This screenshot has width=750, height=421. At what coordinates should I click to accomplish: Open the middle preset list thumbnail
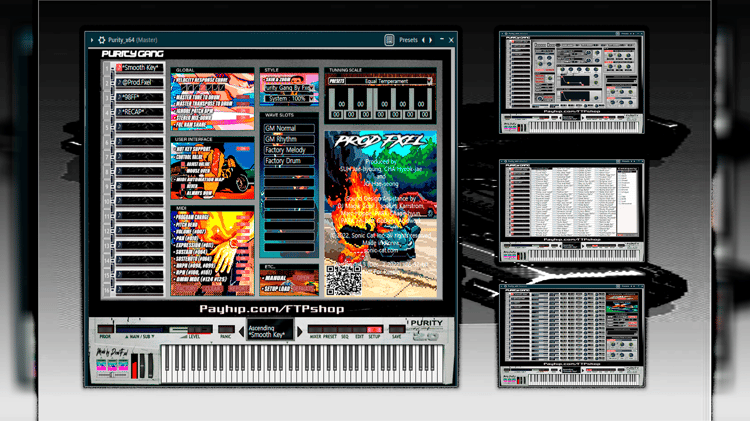pos(572,211)
